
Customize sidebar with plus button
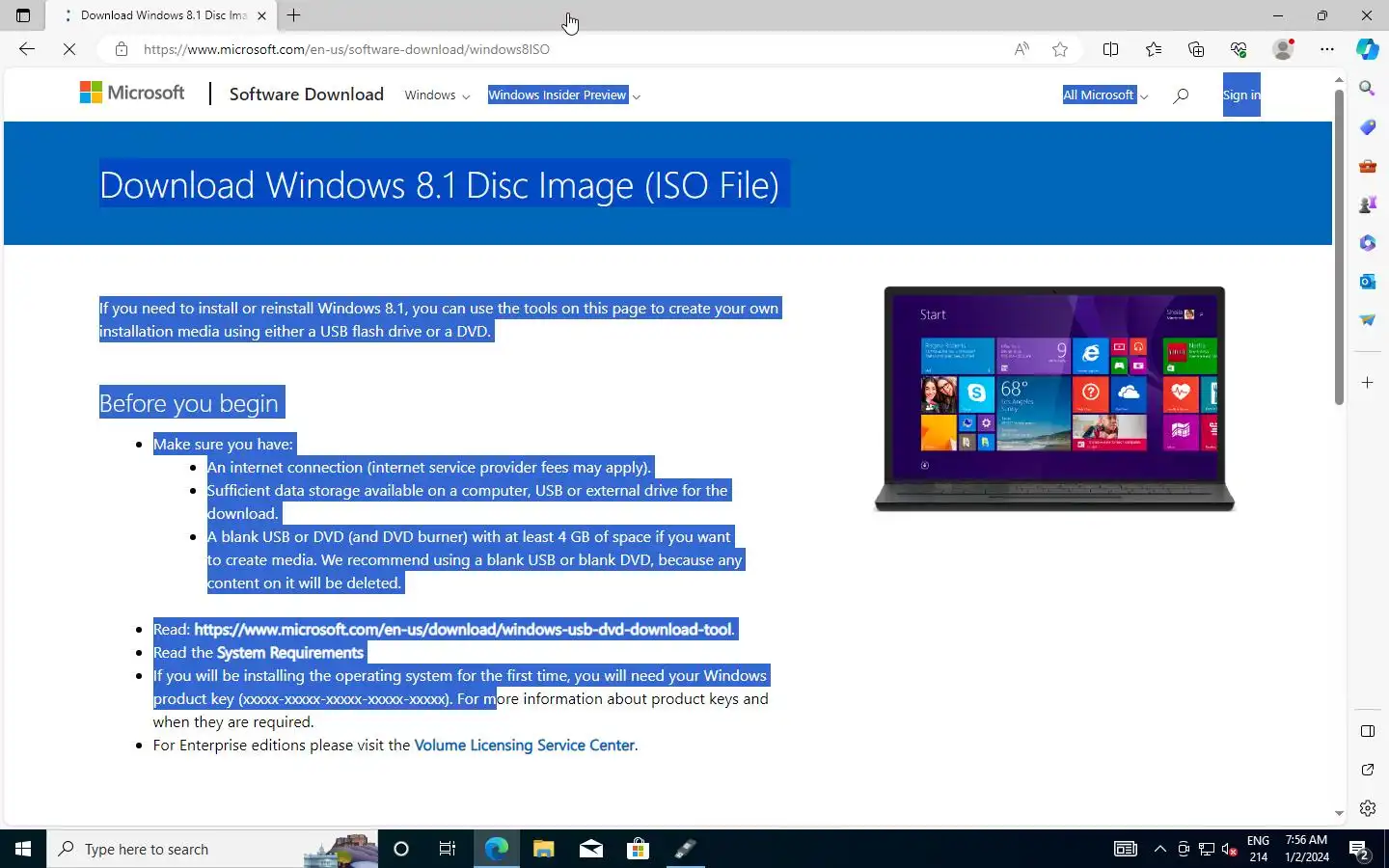1367,383
